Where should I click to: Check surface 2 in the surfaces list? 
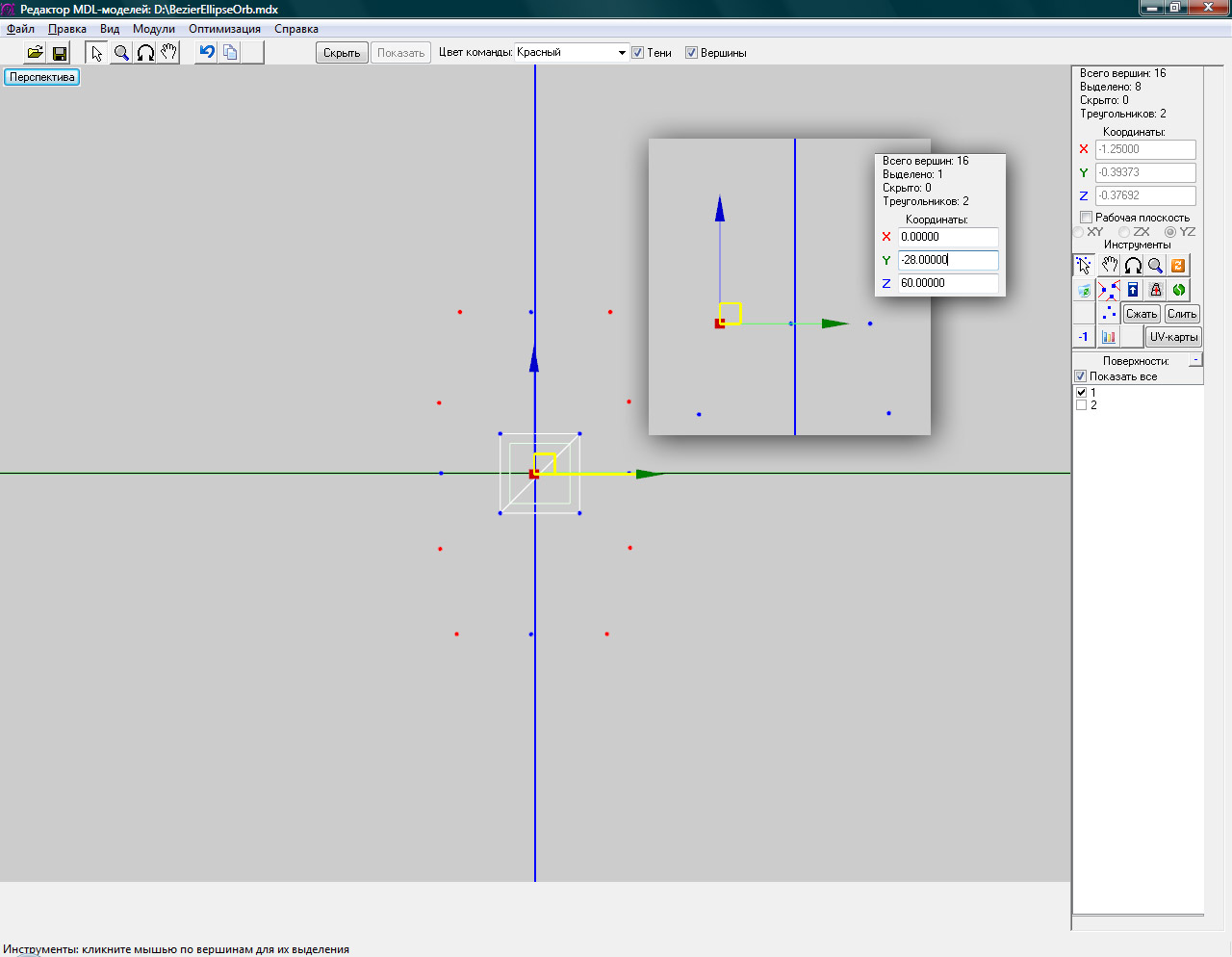coord(1081,405)
